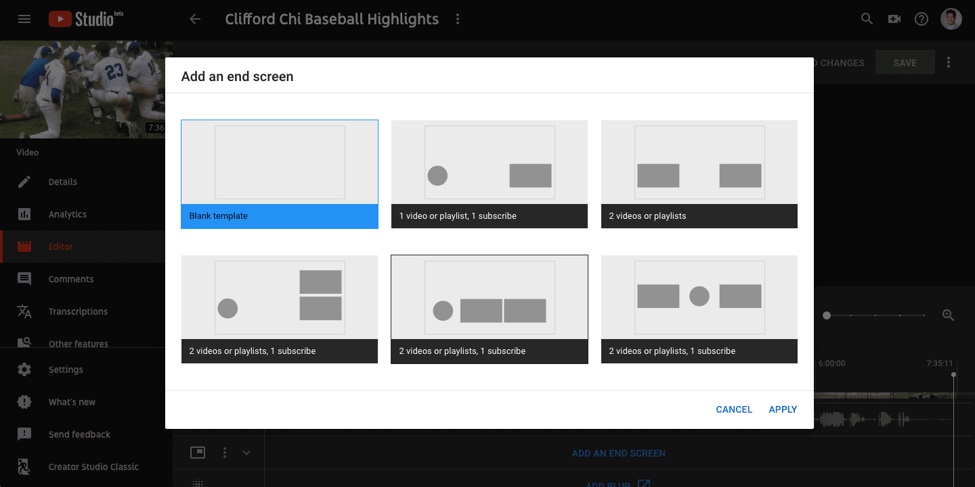Click the create video camera icon
This screenshot has height=487, width=975.
(x=894, y=19)
